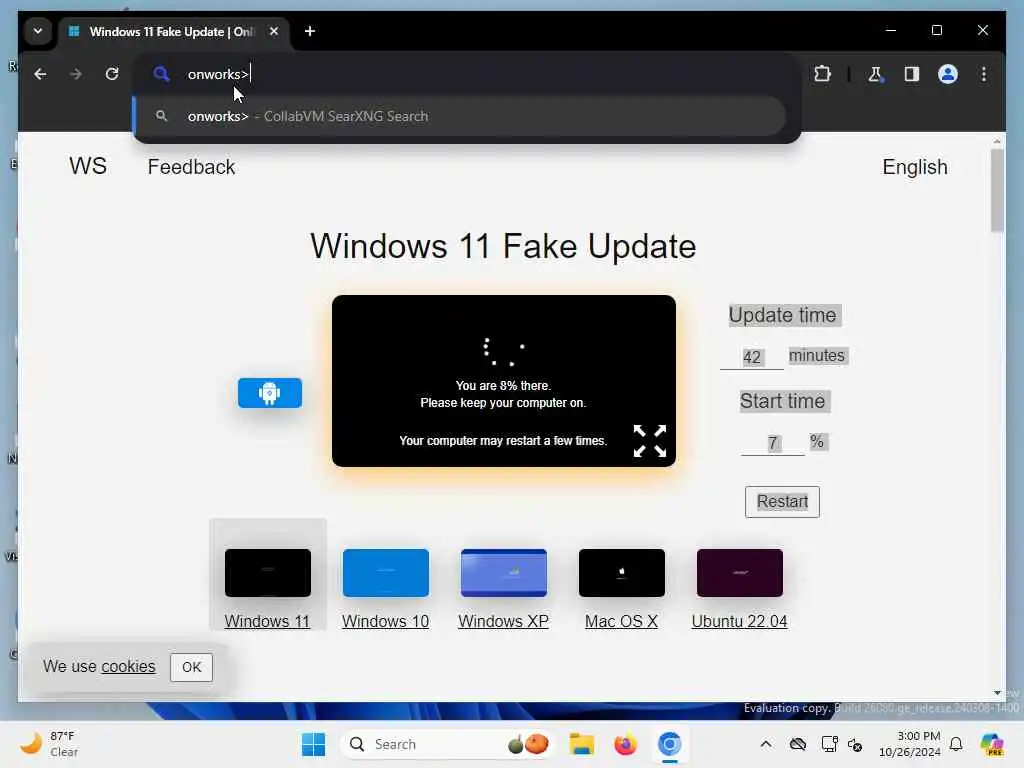Edit the start time percent field
Image resolution: width=1024 pixels, height=768 pixels.
pyautogui.click(x=773, y=443)
